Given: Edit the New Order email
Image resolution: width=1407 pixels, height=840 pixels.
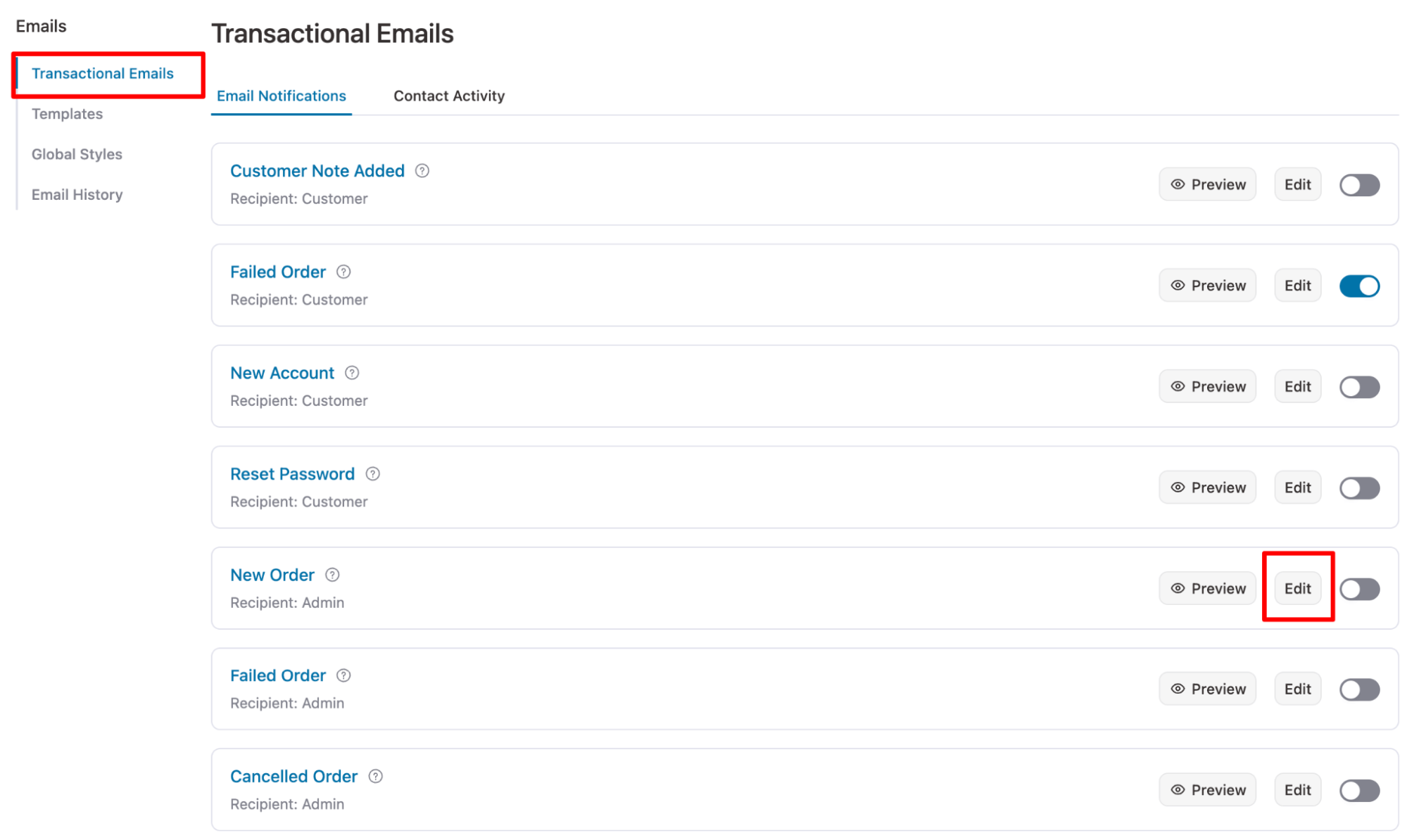Looking at the screenshot, I should point(1297,588).
